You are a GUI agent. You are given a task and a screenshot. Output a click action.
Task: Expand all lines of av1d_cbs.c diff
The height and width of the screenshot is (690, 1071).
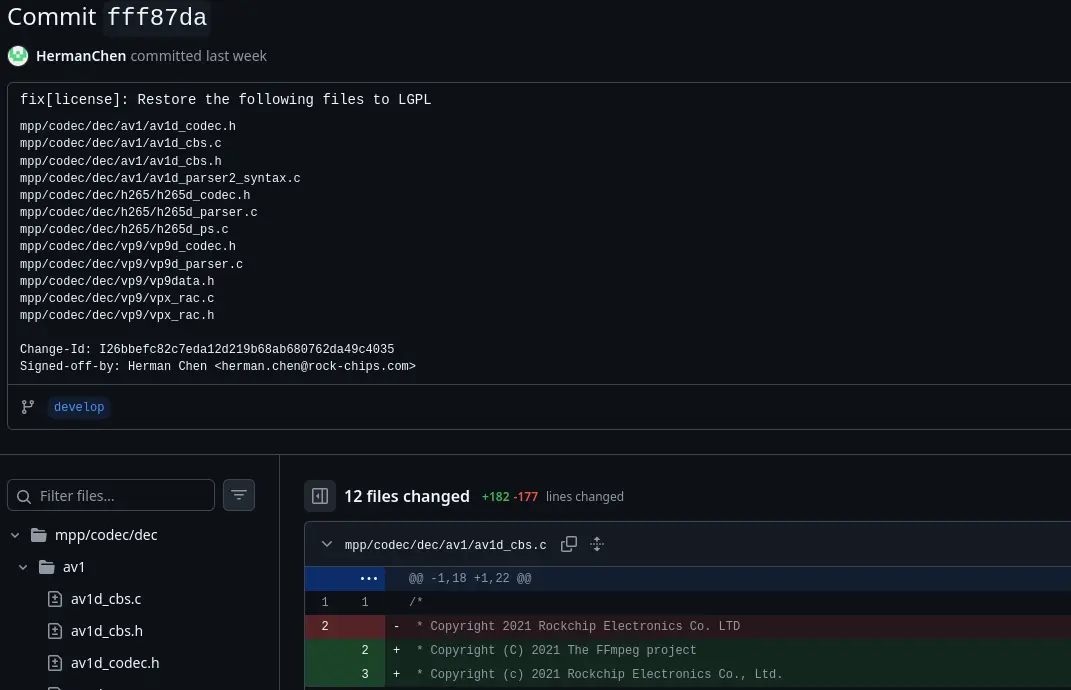point(597,545)
